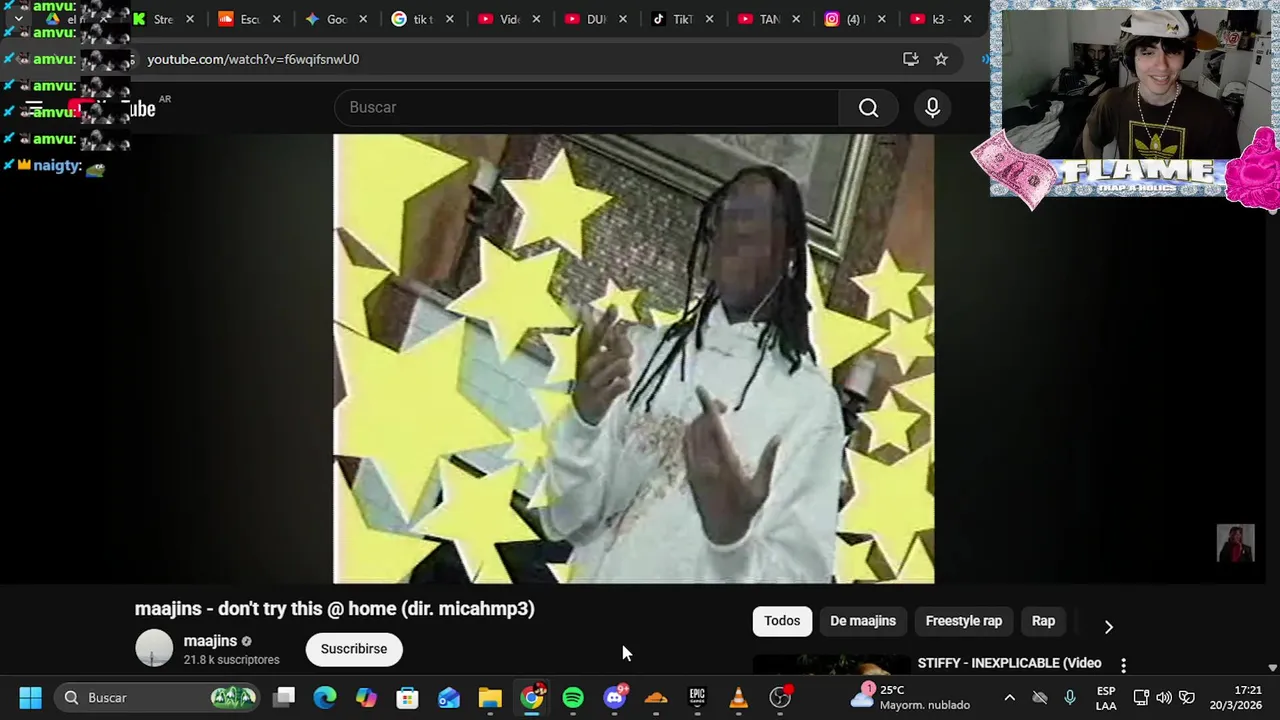Click the YouTube Buscar search field
1280x720 pixels.
click(587, 108)
